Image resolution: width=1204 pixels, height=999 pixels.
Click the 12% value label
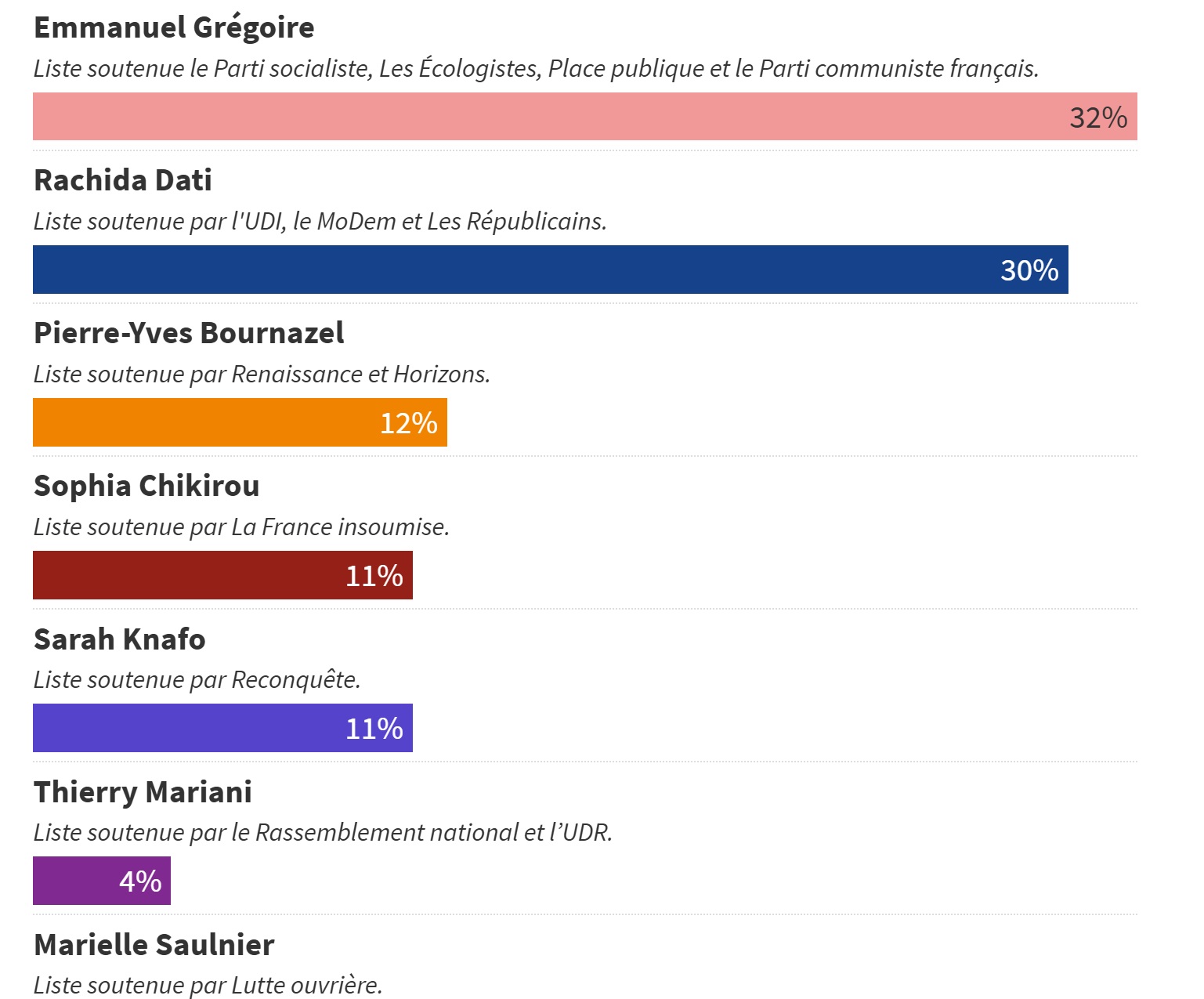coord(408,423)
